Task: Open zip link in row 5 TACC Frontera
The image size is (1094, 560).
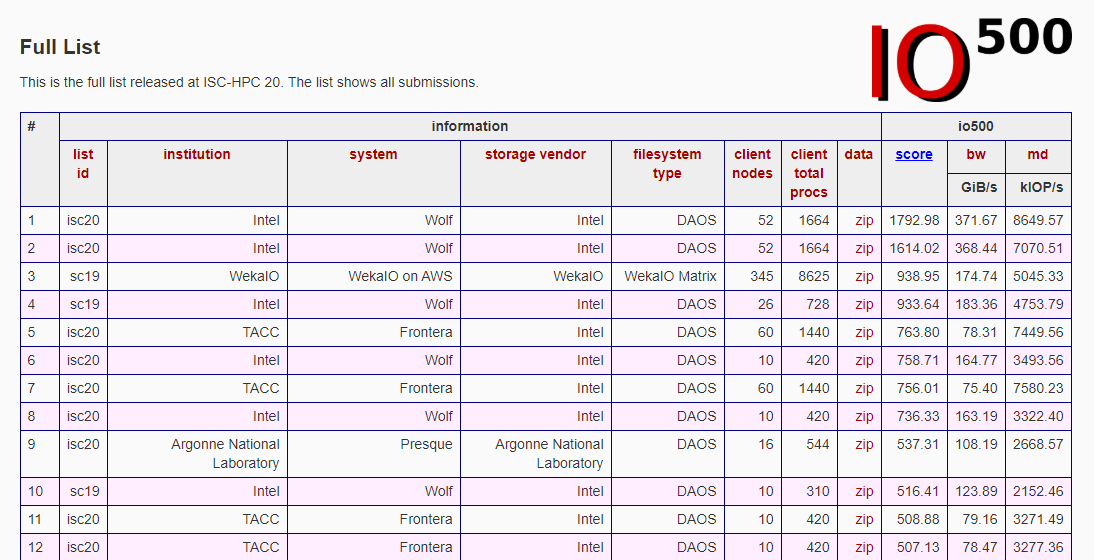Action: (x=864, y=332)
